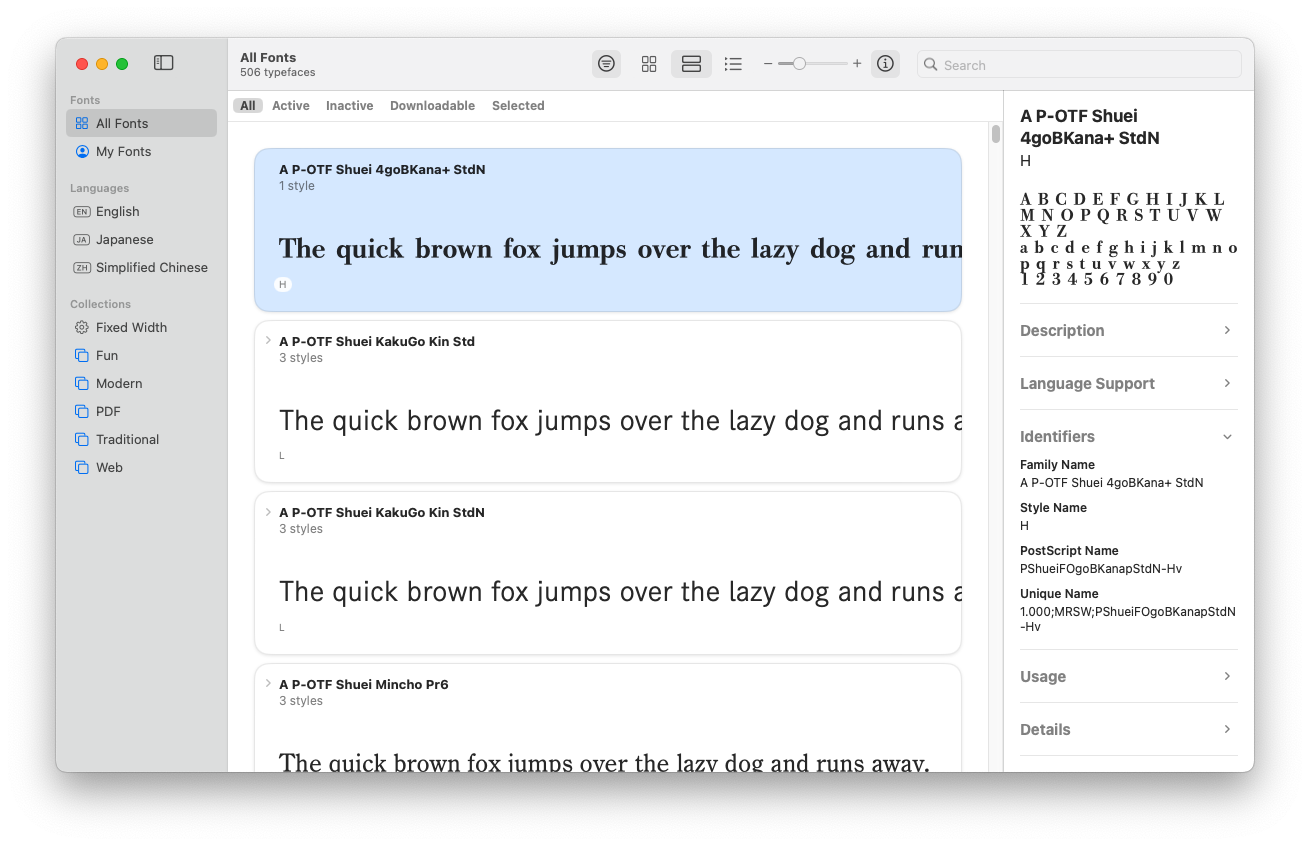1310x846 pixels.
Task: Choose English language filter
Action: tap(141, 211)
